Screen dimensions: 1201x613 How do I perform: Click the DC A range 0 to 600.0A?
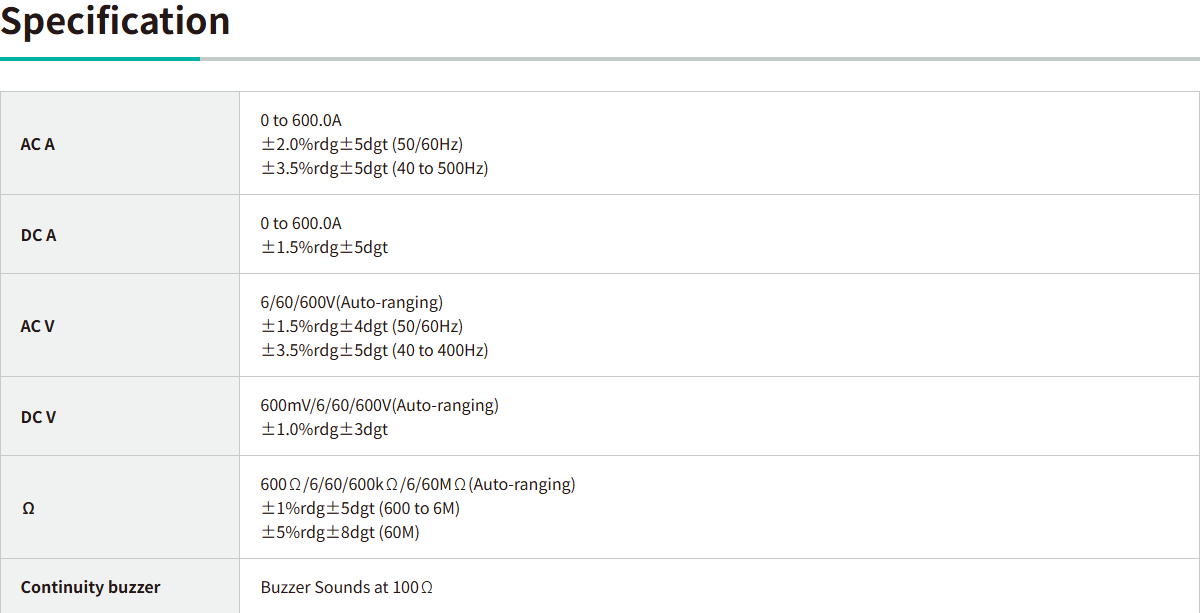(301, 223)
